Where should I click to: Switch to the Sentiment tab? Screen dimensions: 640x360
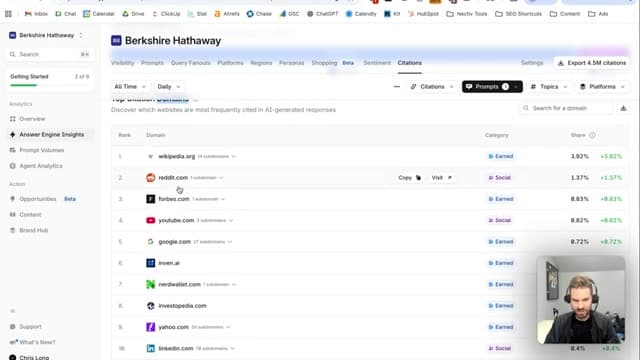(x=377, y=63)
